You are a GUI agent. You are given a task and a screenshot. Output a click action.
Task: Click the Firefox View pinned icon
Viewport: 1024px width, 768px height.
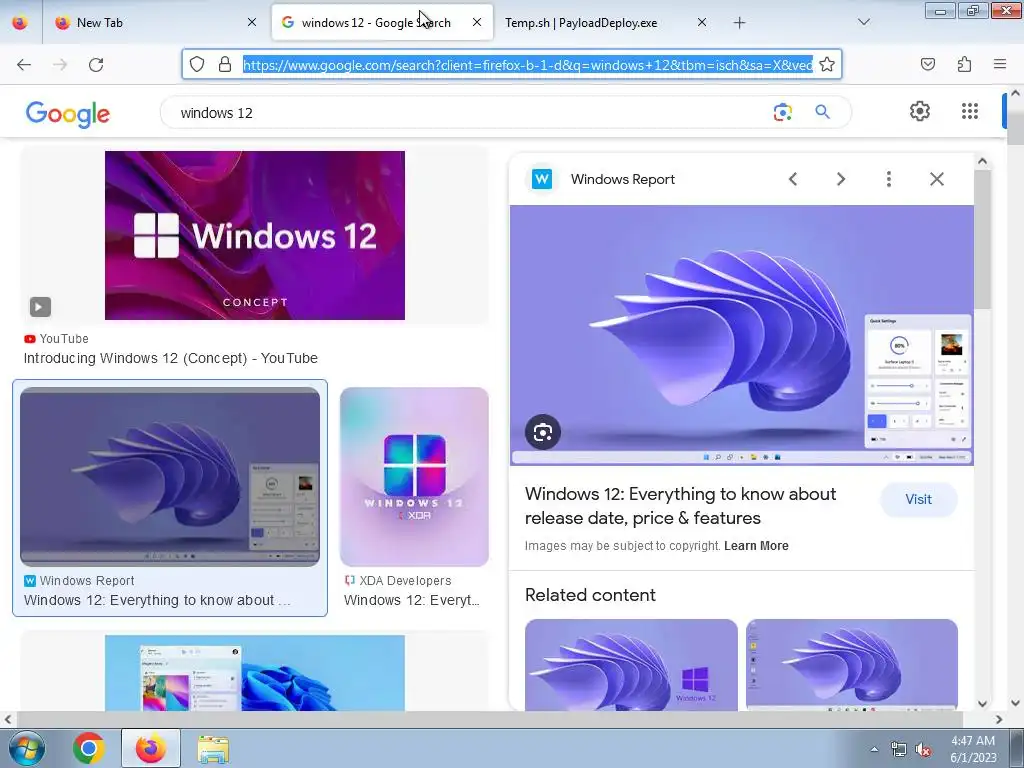coord(20,22)
